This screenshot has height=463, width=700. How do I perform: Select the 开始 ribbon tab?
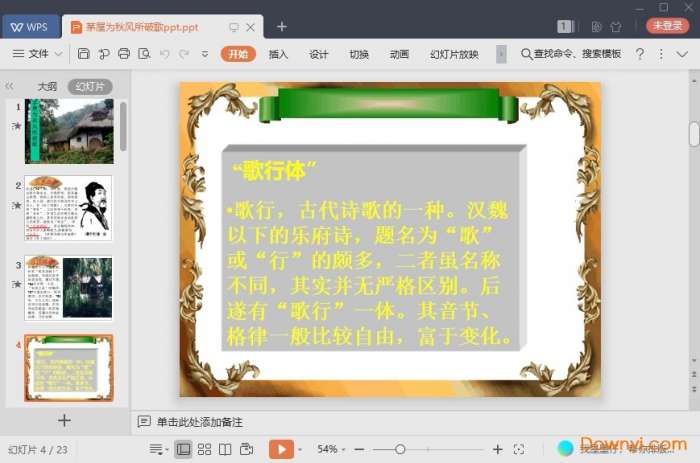[x=238, y=54]
